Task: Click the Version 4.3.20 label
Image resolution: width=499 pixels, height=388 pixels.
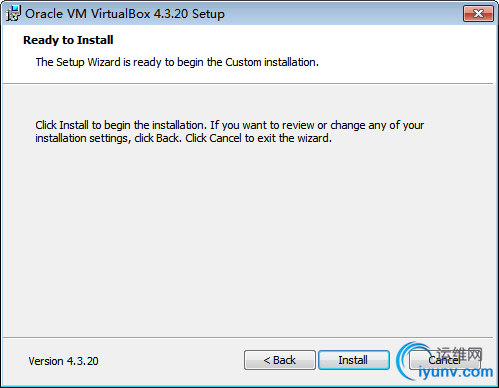Action: point(63,361)
